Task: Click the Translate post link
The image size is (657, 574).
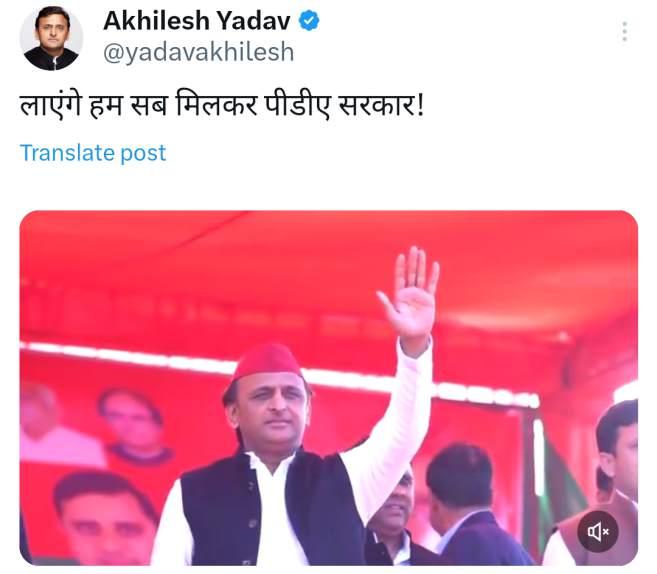Action: [x=93, y=153]
